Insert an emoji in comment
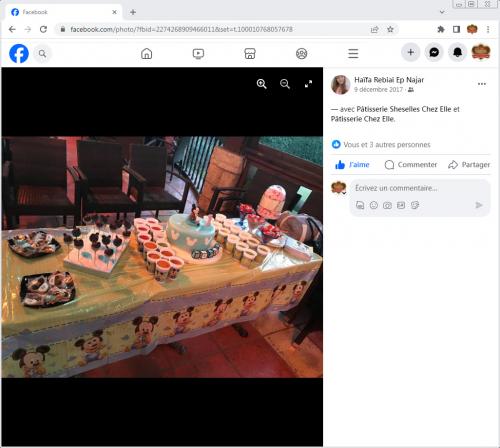 (374, 205)
